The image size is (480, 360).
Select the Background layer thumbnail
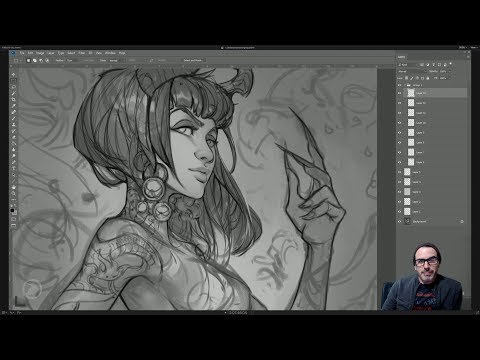pos(407,221)
